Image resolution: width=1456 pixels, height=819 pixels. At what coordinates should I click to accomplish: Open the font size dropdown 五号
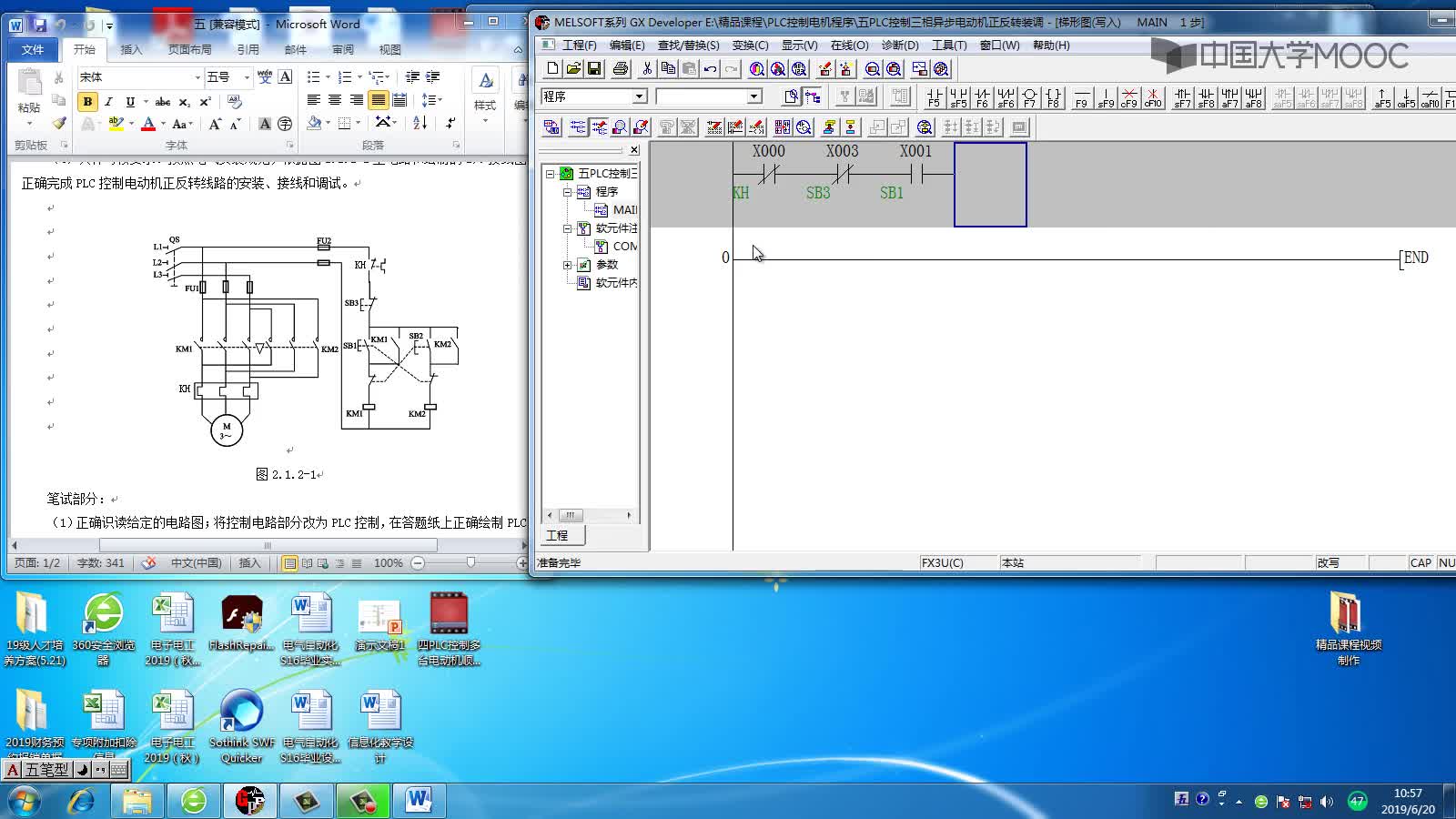(x=247, y=77)
